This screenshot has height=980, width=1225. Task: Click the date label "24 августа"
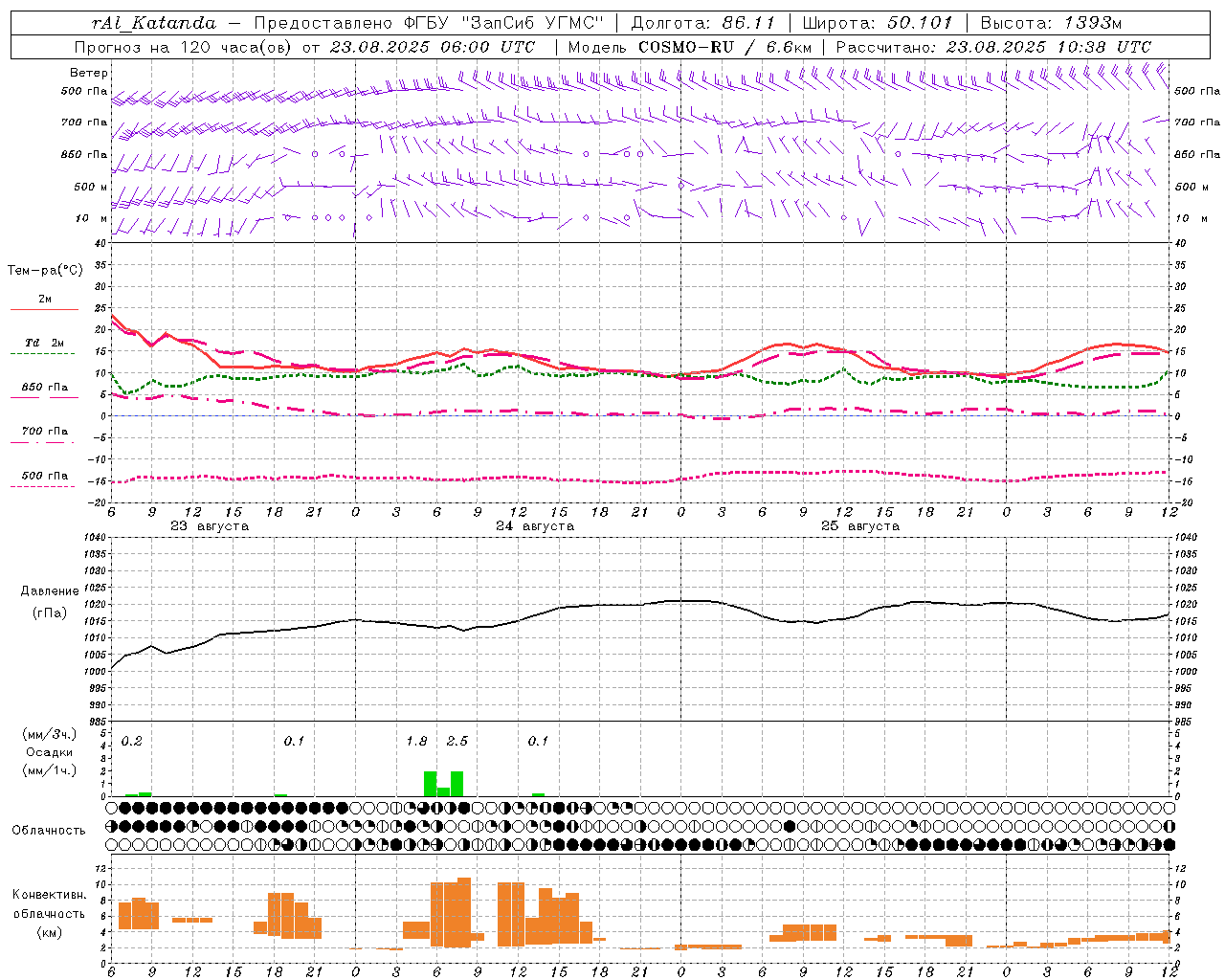click(535, 526)
